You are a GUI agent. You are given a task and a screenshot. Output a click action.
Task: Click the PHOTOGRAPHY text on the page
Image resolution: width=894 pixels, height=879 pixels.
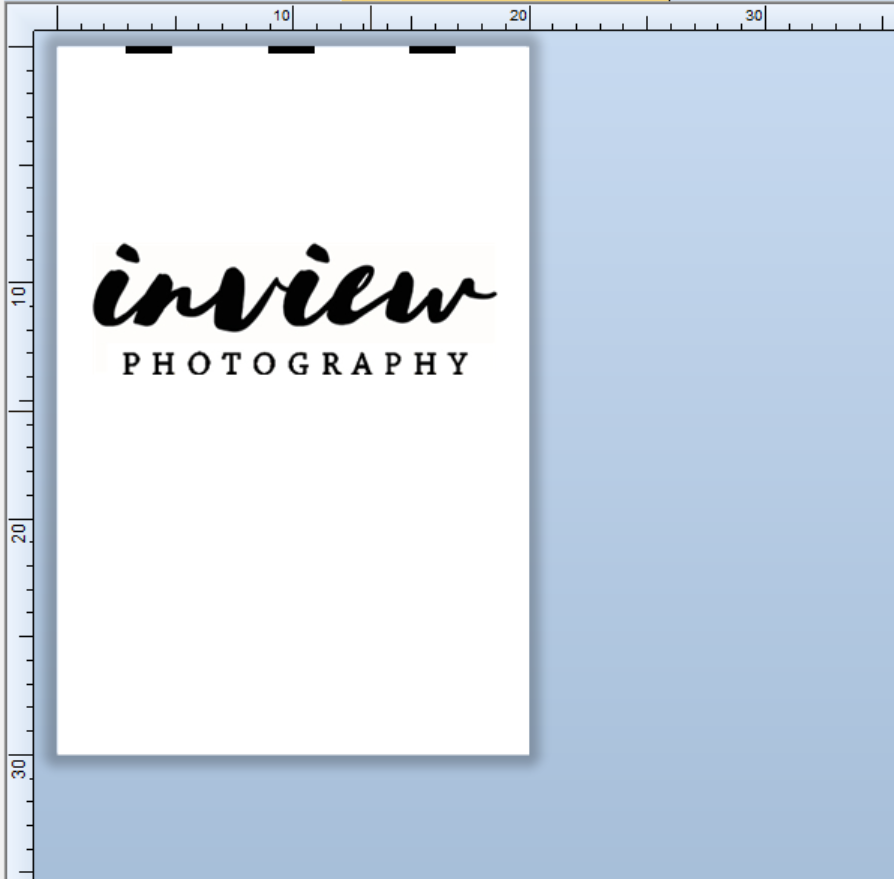295,364
